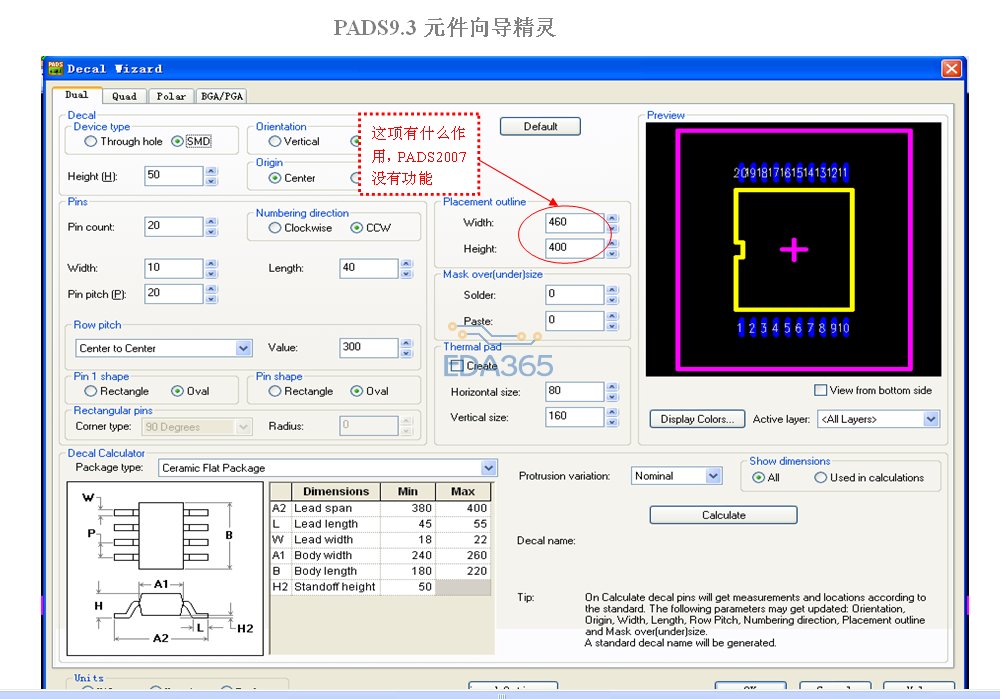The width and height of the screenshot is (1000, 699).
Task: Click the Calculate button
Action: tap(723, 515)
